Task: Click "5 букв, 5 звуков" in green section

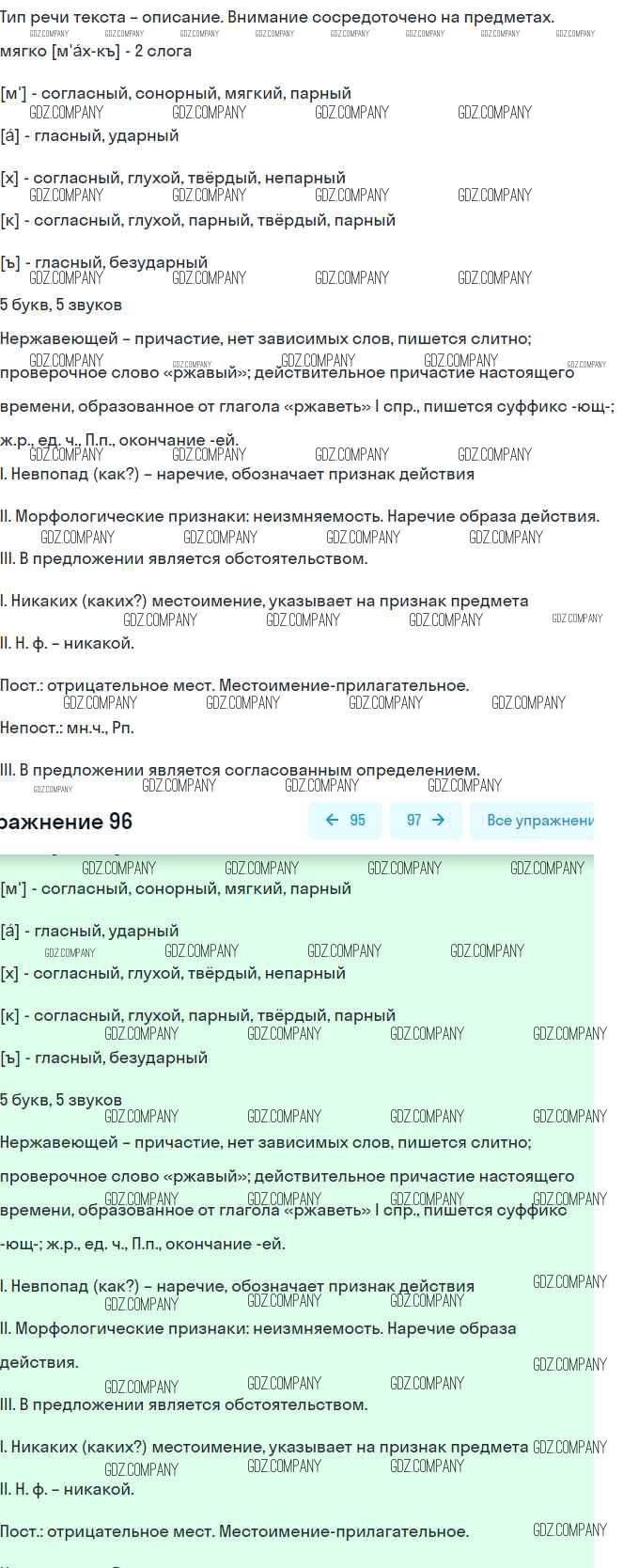Action: point(61,1100)
